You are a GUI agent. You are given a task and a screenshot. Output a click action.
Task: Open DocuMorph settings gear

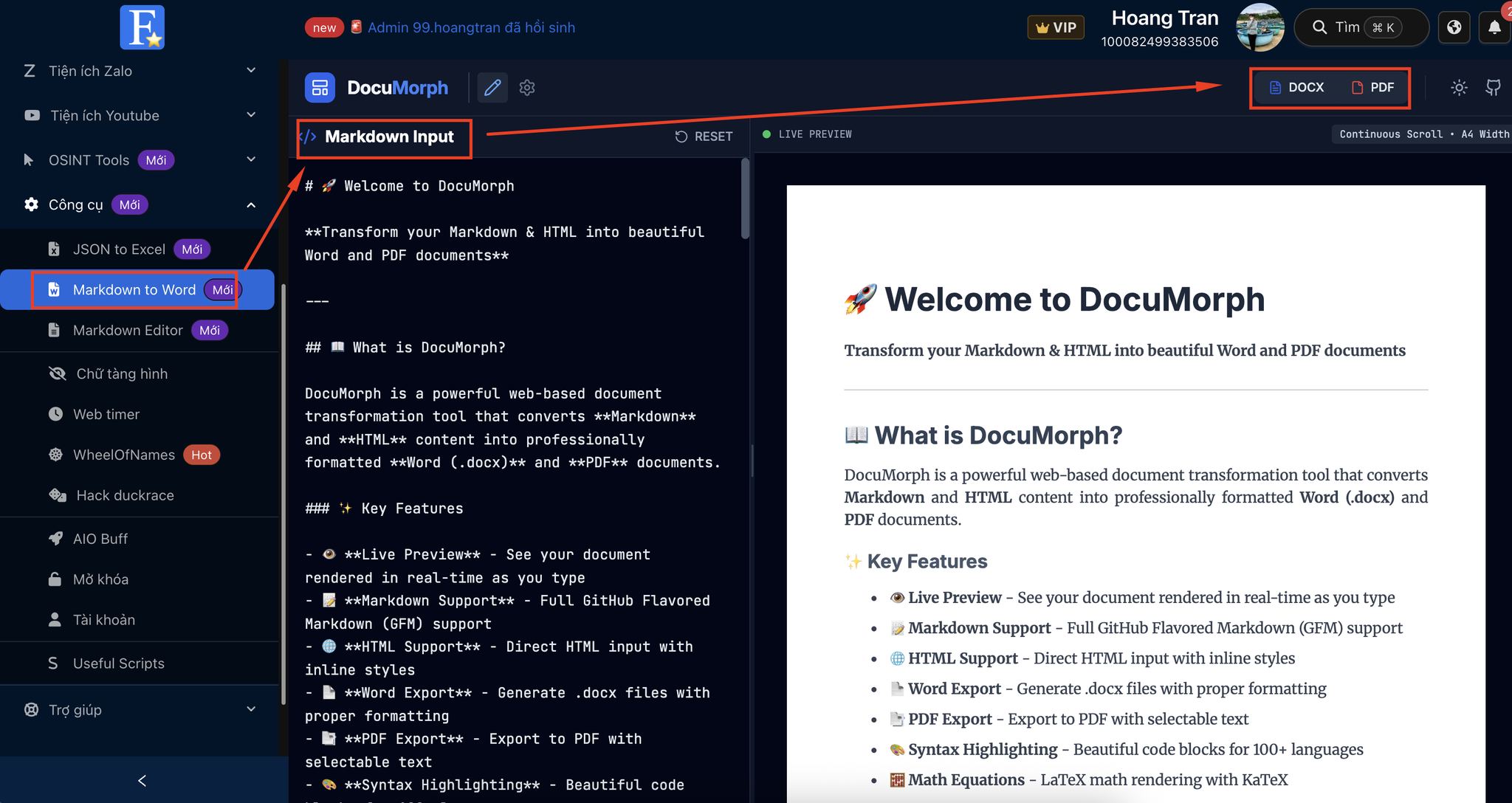[526, 88]
